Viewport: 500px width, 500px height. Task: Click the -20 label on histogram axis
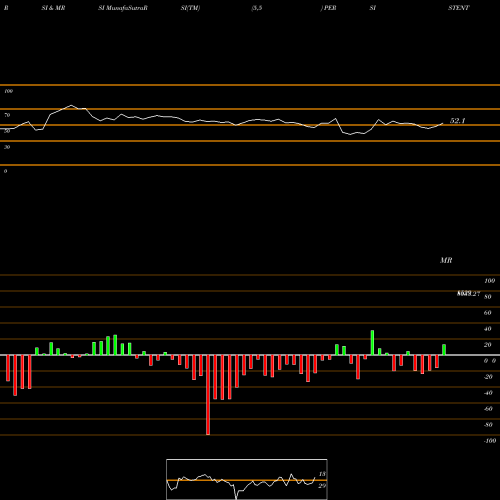(x=488, y=377)
